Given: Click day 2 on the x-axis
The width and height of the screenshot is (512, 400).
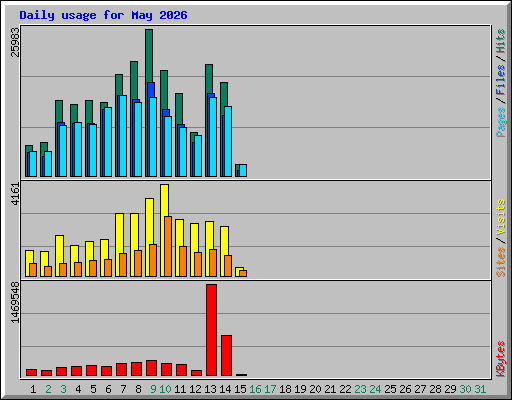Looking at the screenshot, I should (48, 389).
